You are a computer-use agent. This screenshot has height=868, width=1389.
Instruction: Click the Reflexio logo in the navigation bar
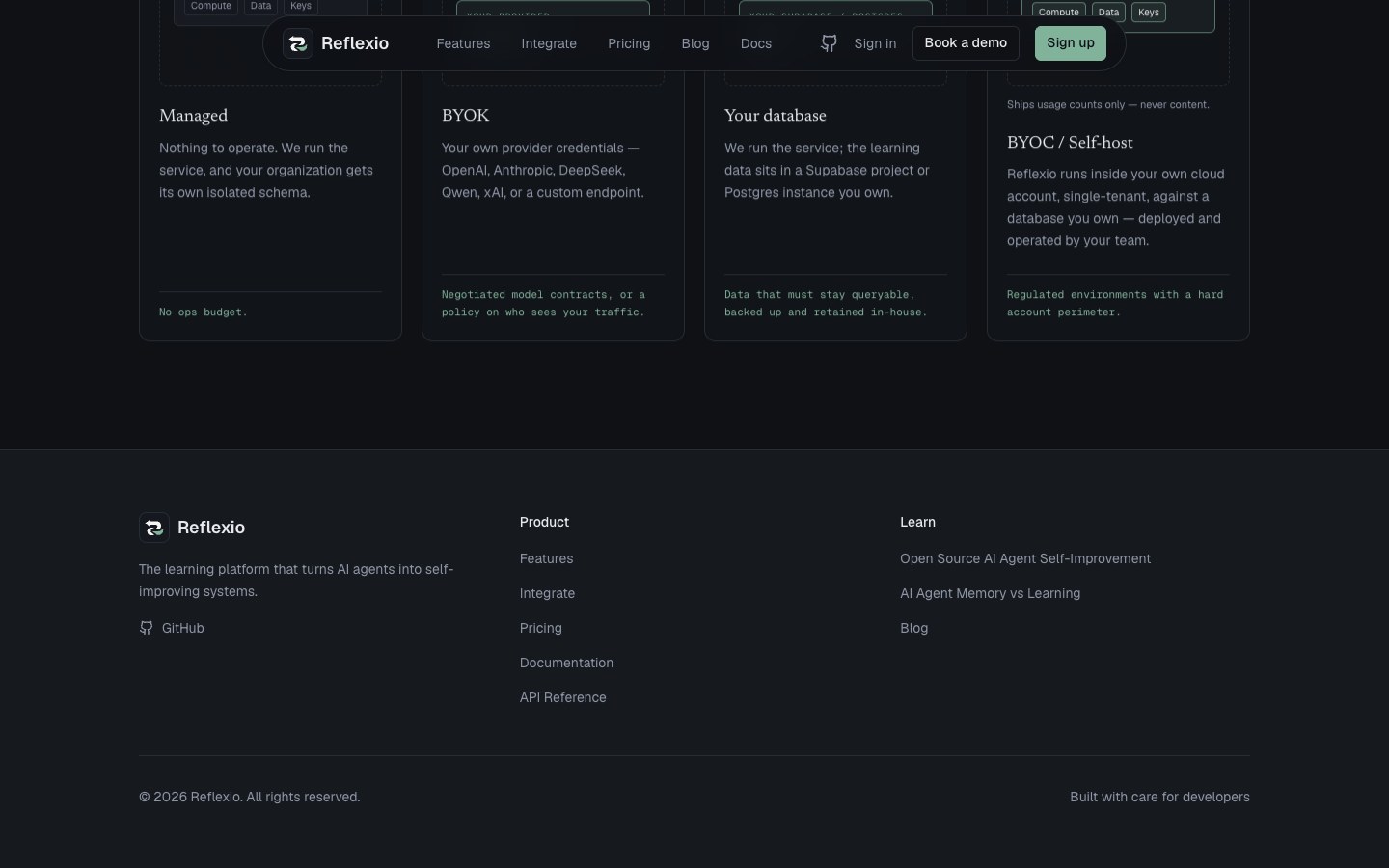tap(336, 43)
